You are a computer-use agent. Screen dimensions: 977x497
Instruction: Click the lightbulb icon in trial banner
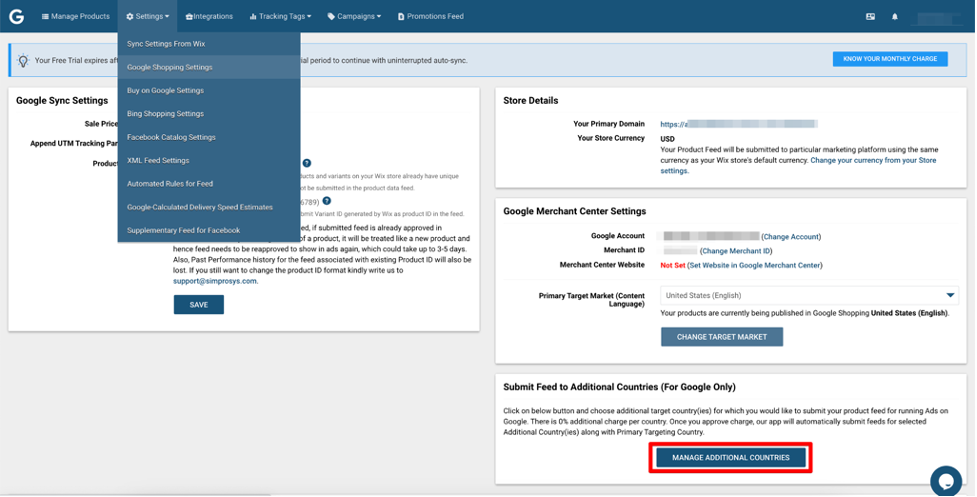click(x=23, y=60)
